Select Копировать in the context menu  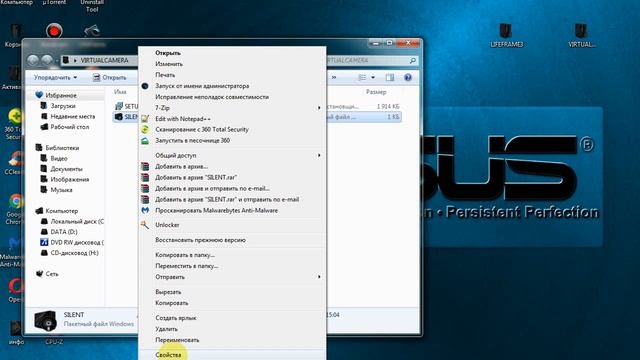click(x=171, y=303)
